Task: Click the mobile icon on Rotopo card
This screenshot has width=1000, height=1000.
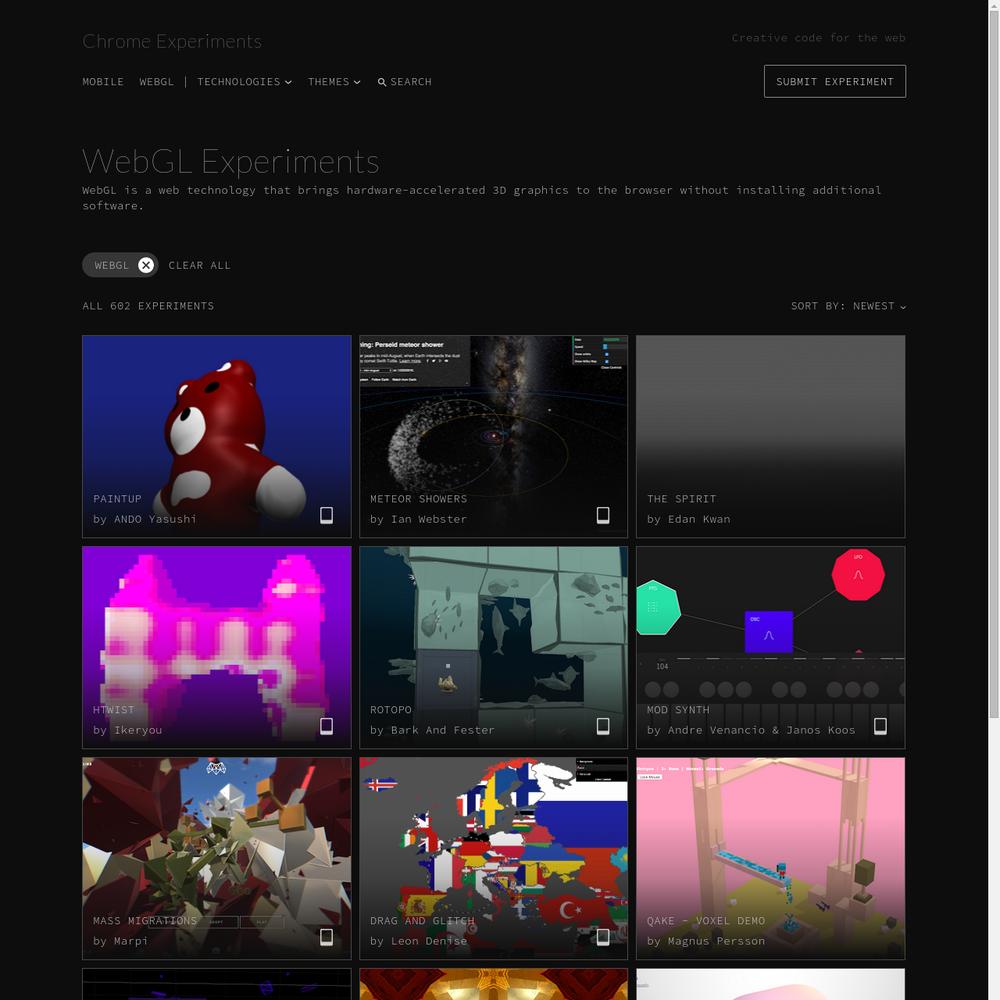Action: point(603,726)
